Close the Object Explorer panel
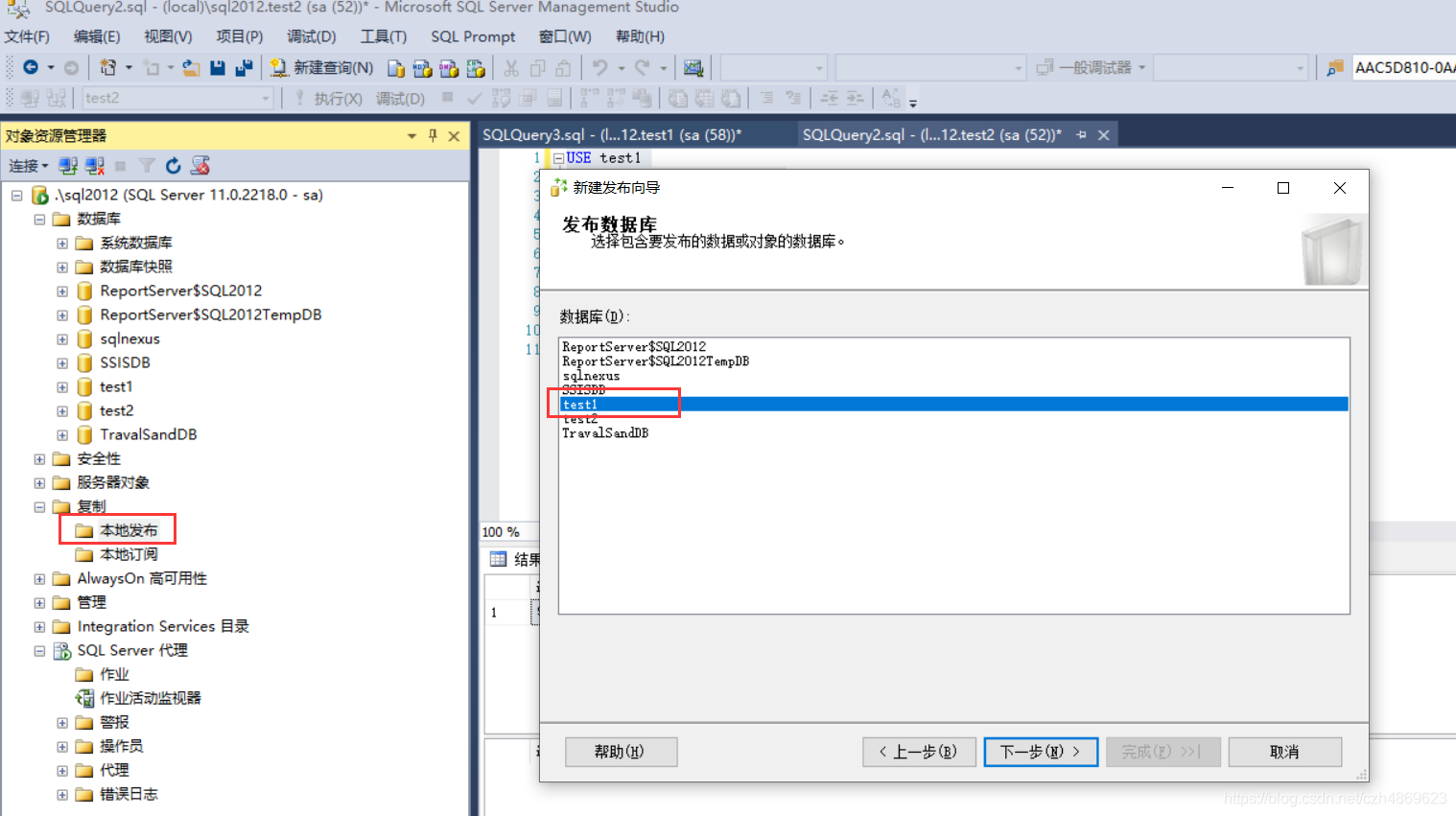 pos(455,135)
